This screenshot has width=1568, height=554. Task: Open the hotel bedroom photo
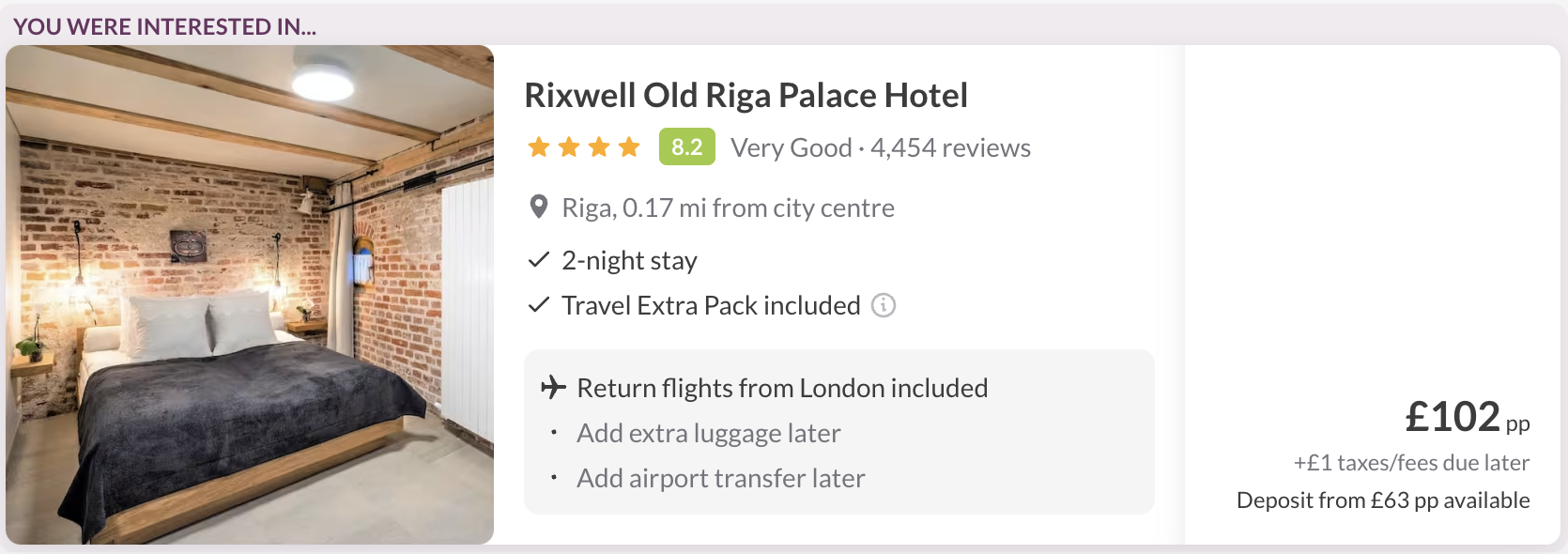250,295
